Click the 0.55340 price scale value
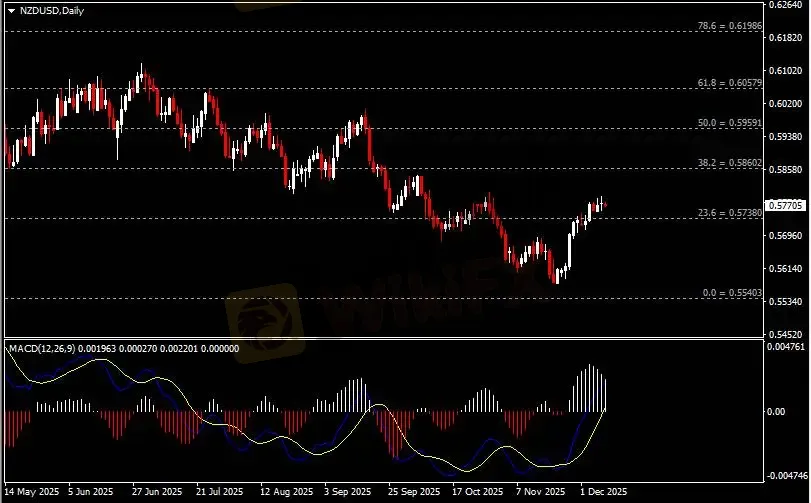 coord(786,301)
